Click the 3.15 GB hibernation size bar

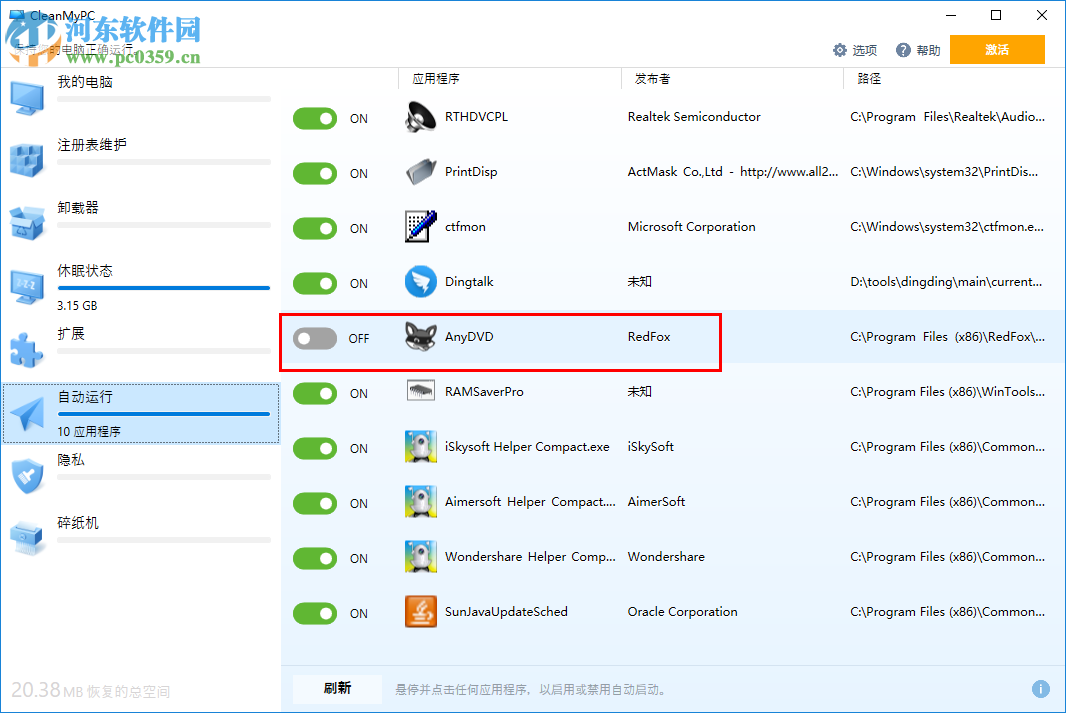tap(164, 289)
